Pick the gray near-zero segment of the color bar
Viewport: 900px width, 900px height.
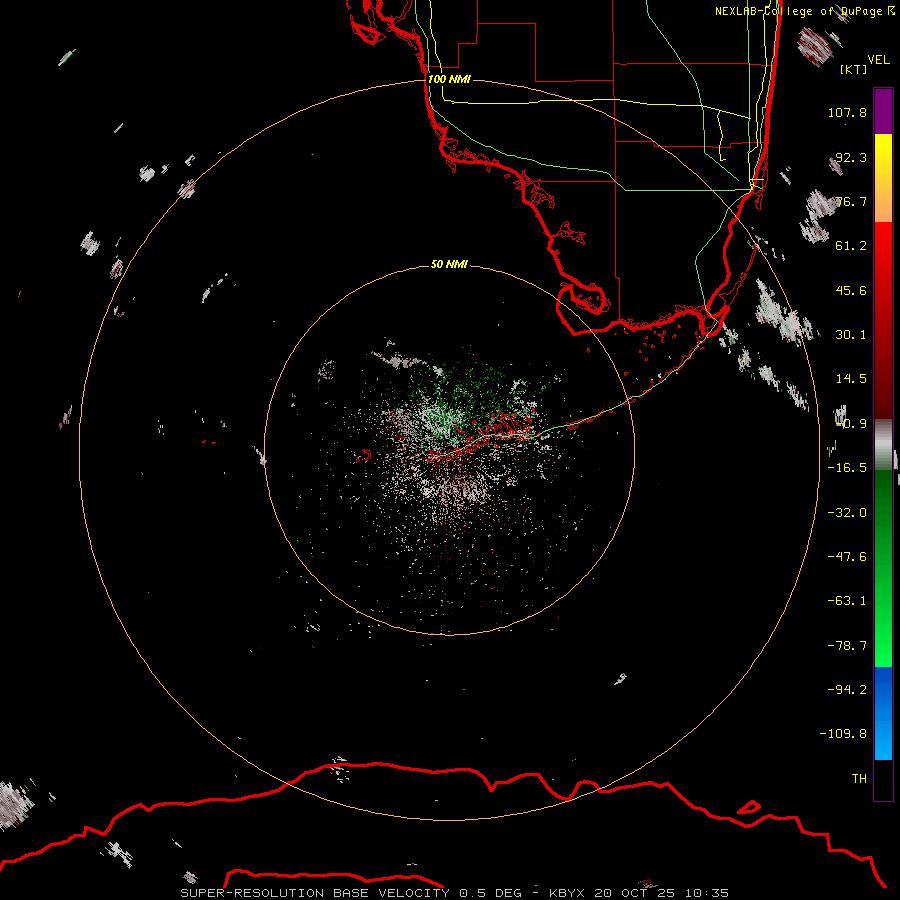click(883, 444)
